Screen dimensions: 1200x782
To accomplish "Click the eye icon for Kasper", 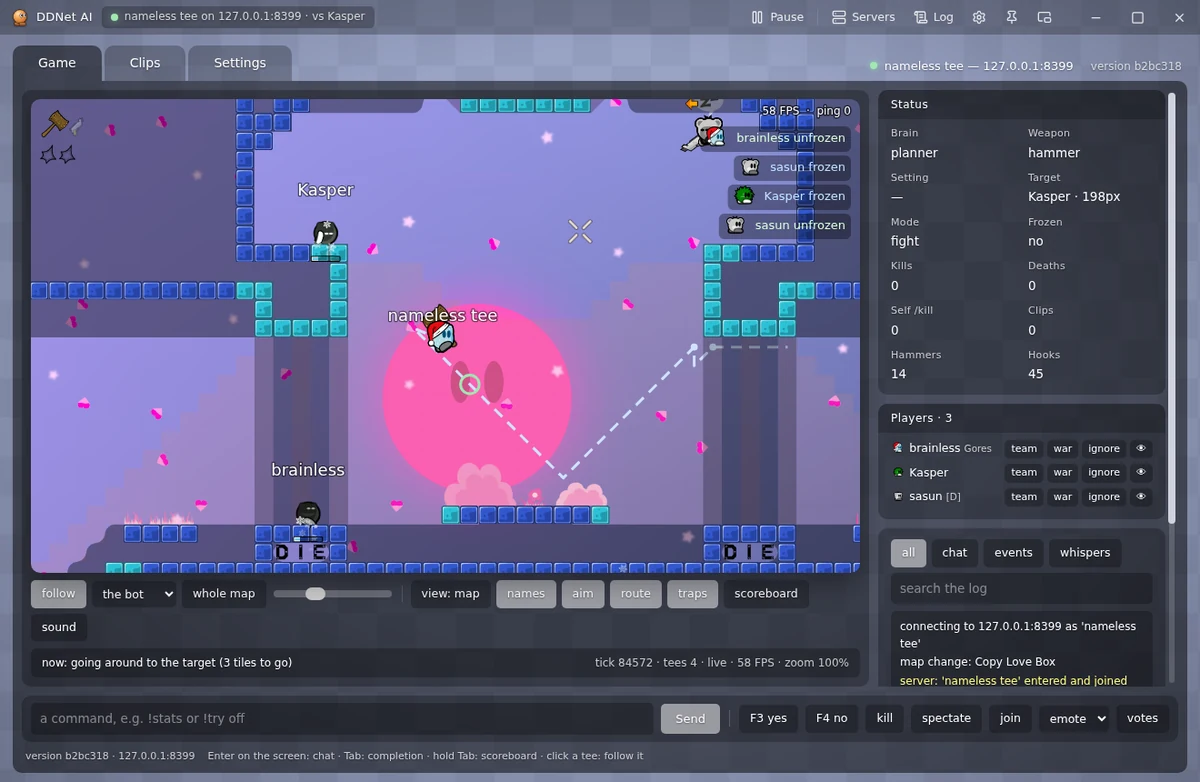I will [x=1140, y=472].
